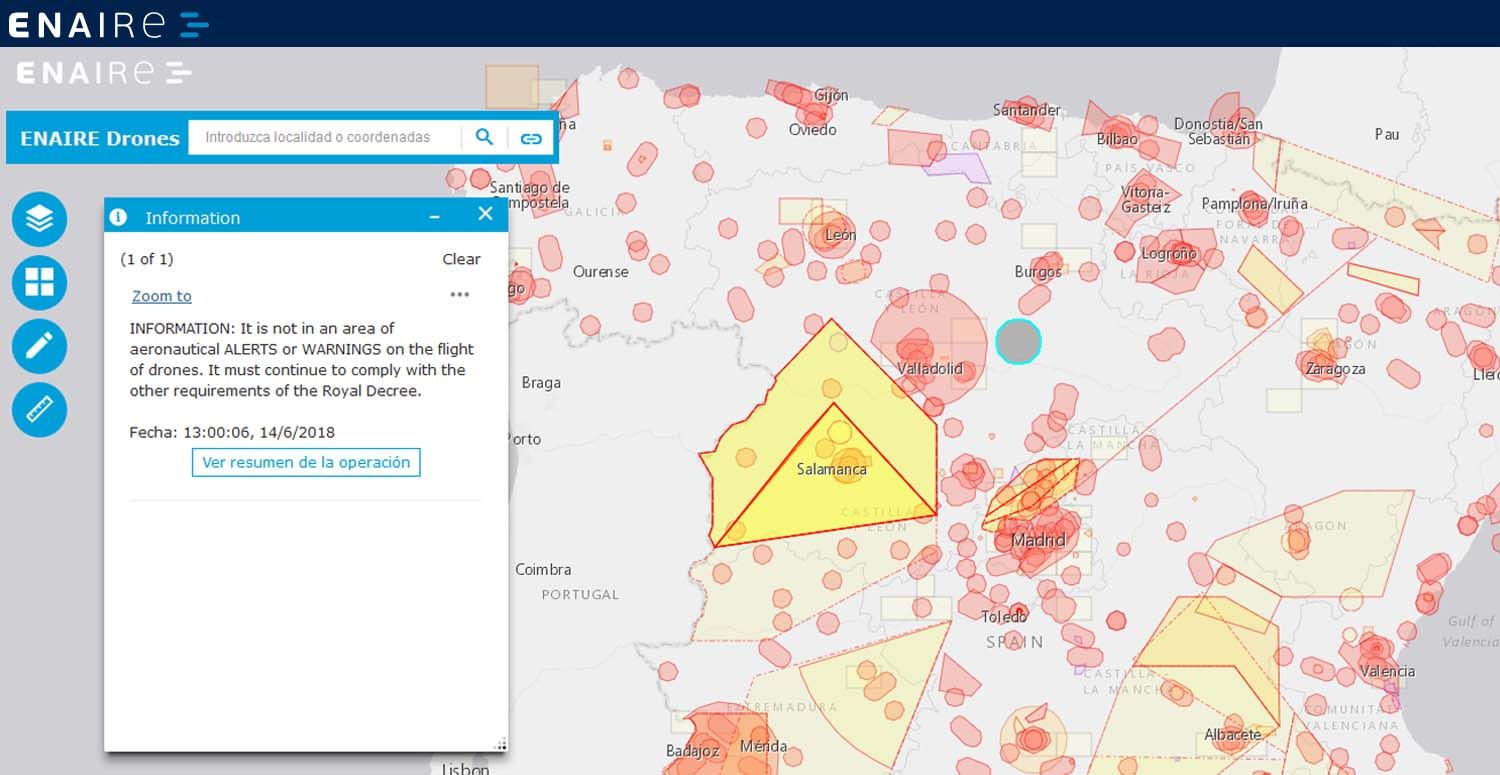Viewport: 1500px width, 775px height.
Task: Click the Gijón label on map
Action: [831, 95]
